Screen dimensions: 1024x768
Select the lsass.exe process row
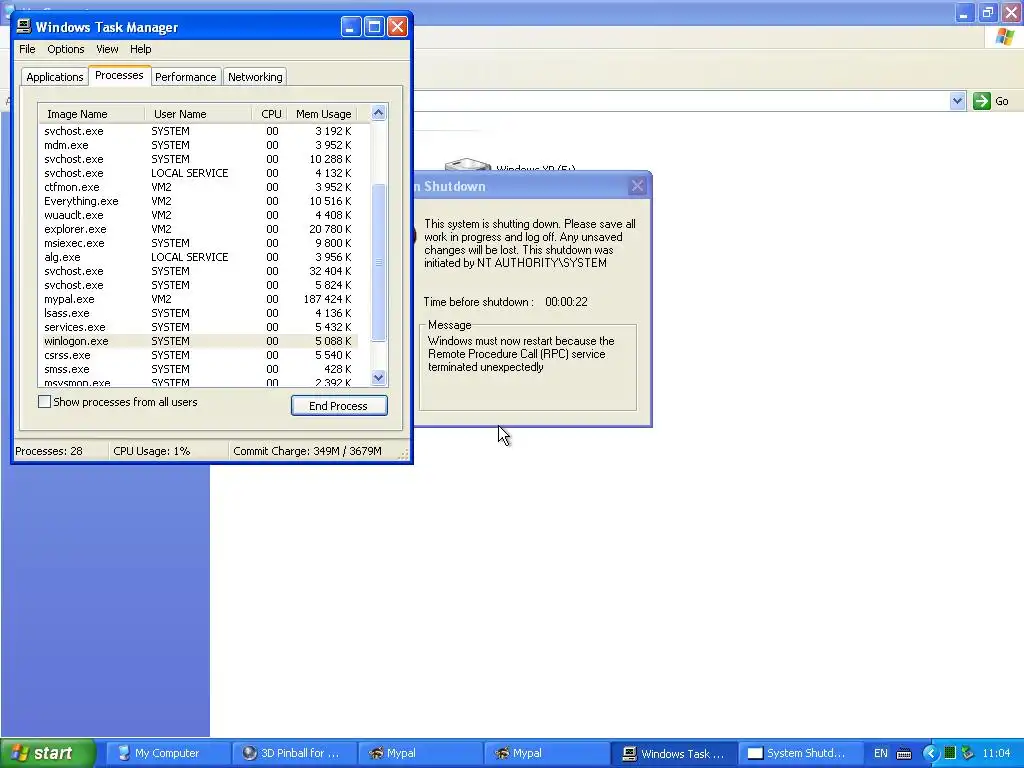[x=199, y=313]
